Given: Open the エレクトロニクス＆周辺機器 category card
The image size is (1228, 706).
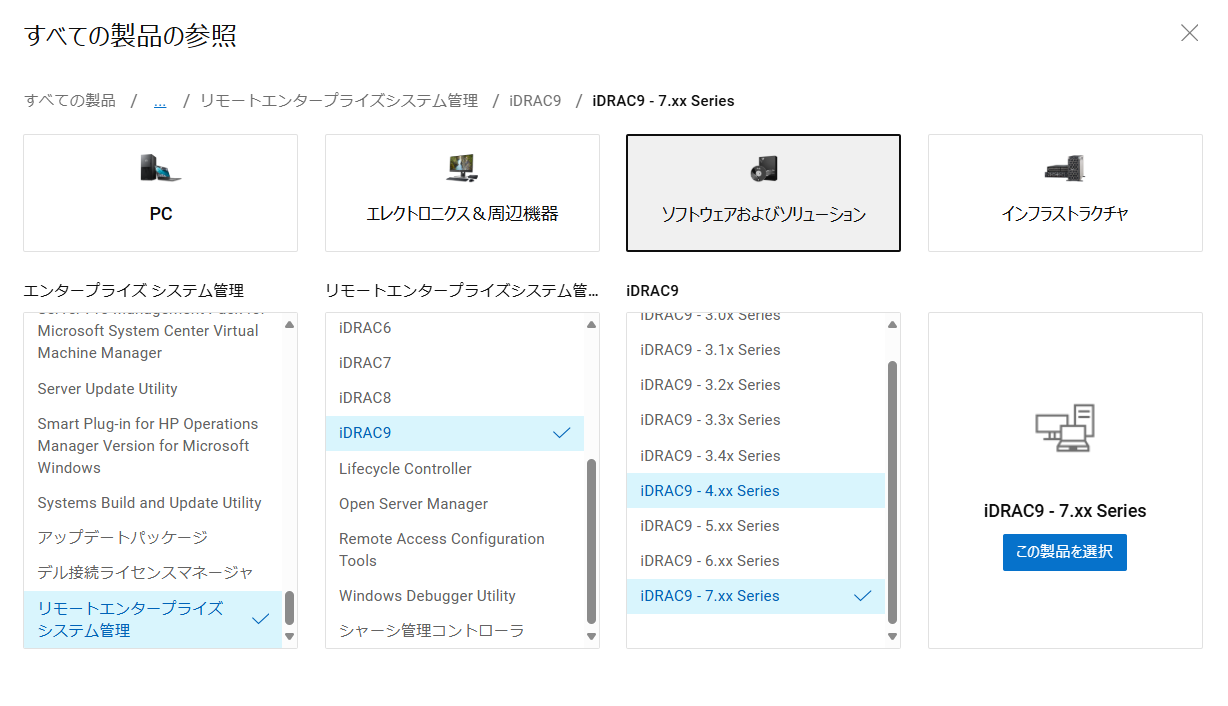Looking at the screenshot, I should pos(462,193).
